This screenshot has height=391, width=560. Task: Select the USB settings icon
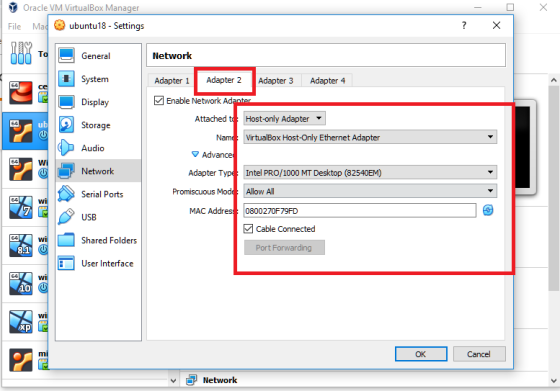tap(67, 217)
